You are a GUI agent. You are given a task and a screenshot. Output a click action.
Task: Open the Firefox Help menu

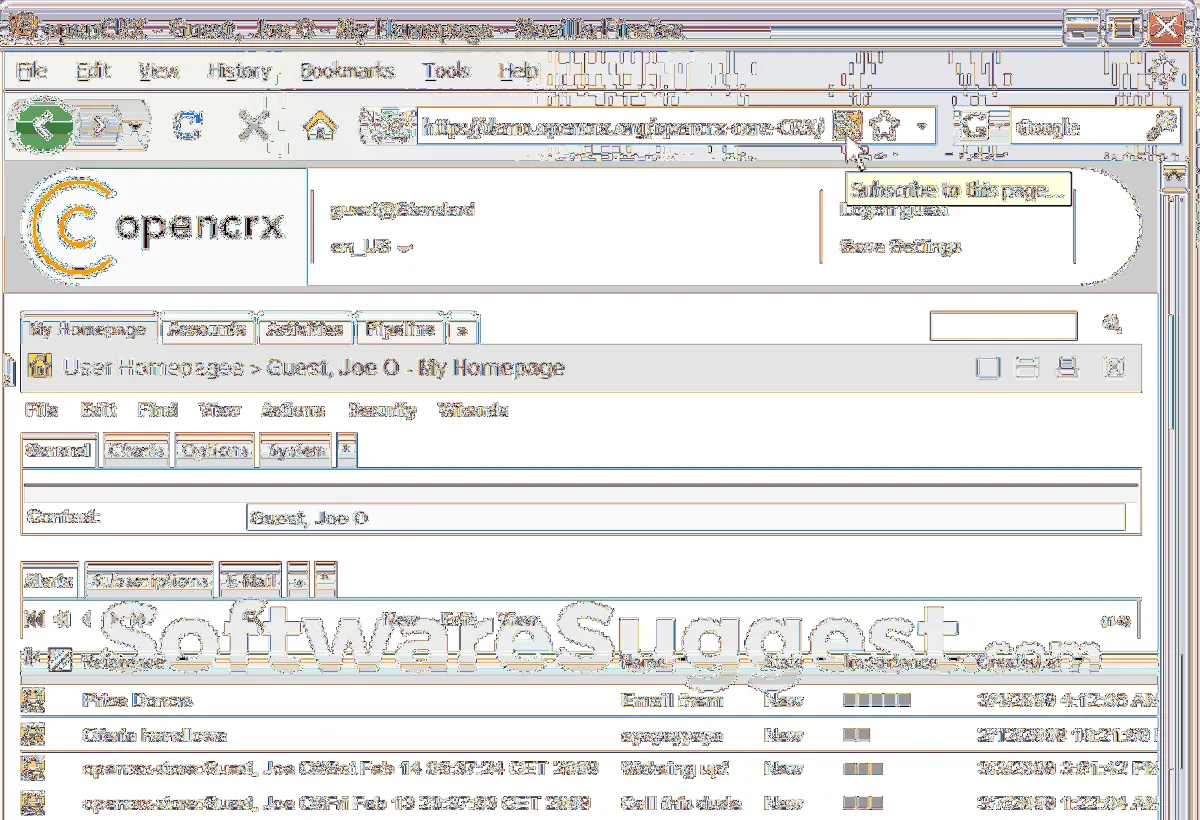519,71
